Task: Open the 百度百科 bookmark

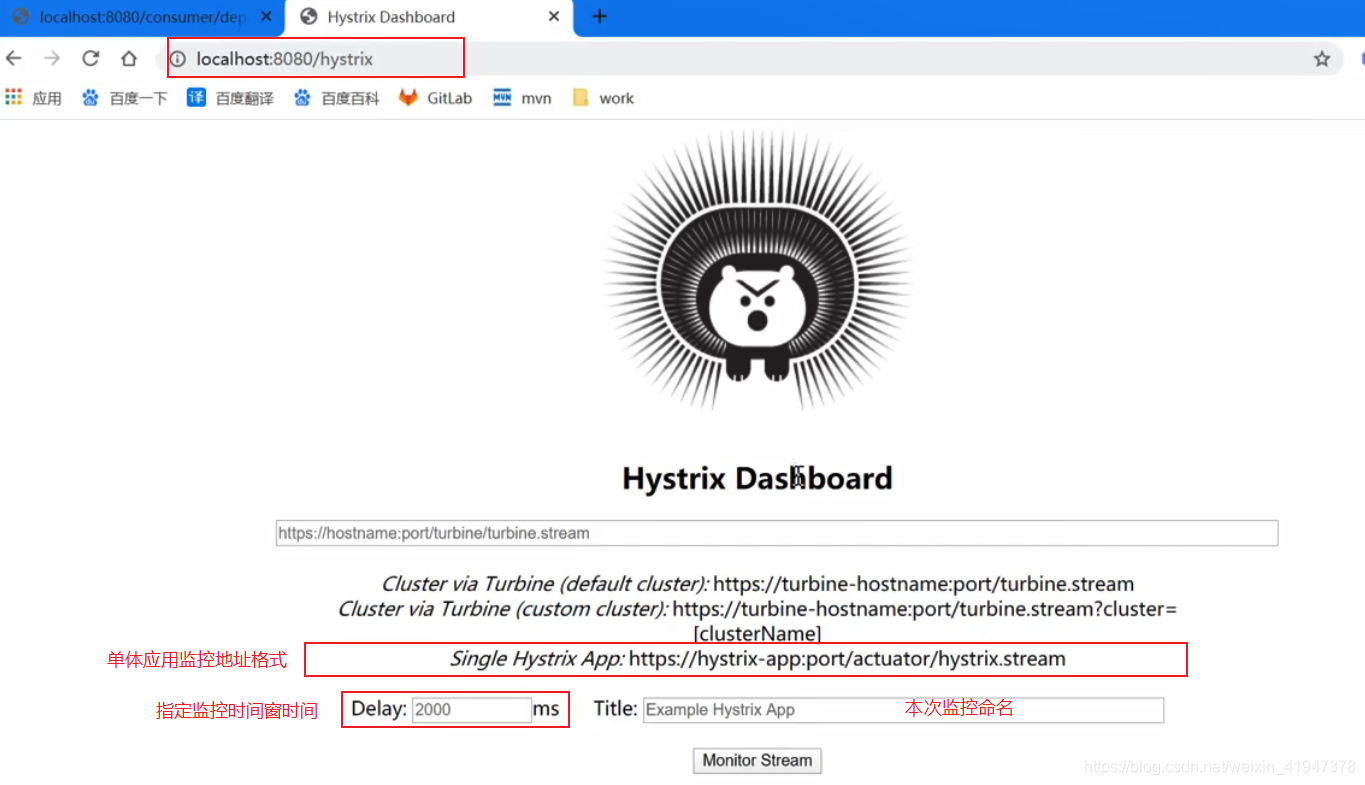Action: click(x=337, y=98)
